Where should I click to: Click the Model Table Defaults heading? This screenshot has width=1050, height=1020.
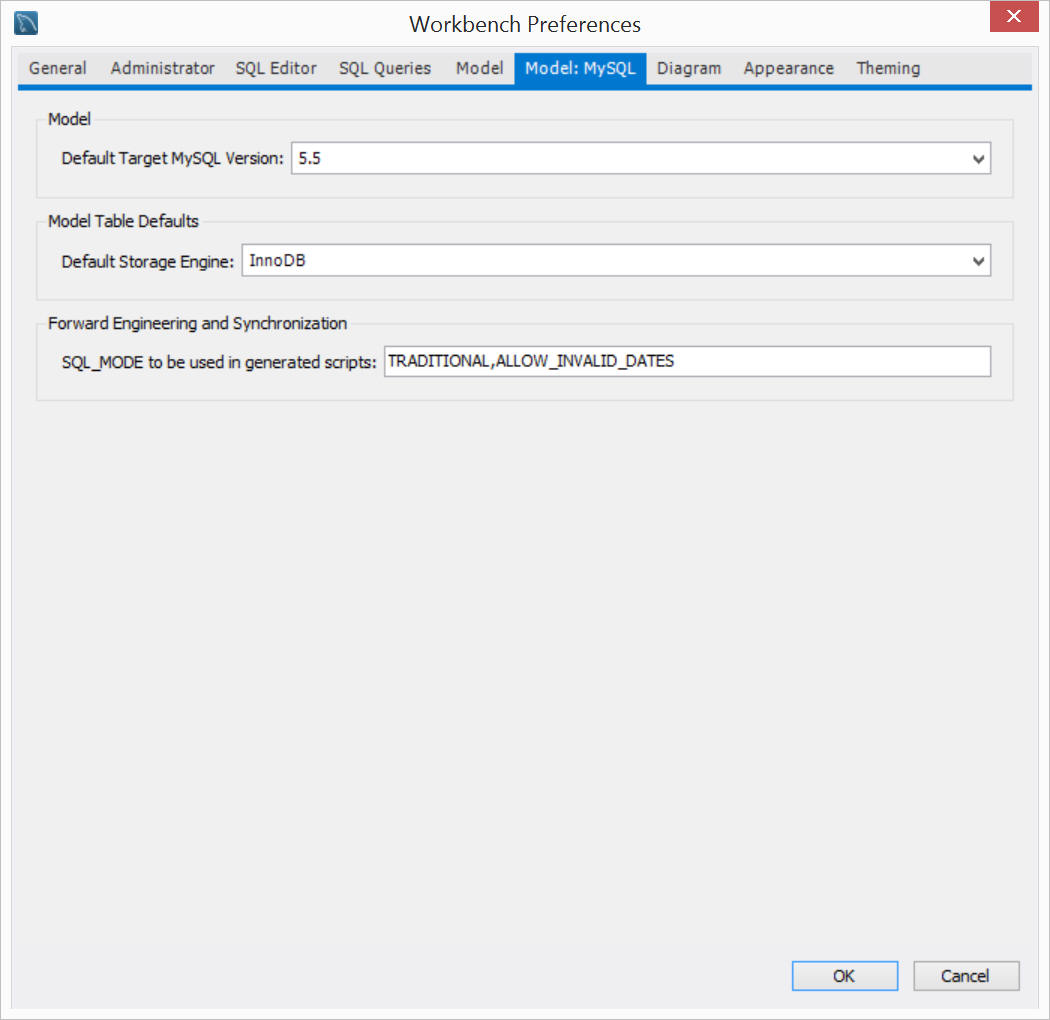pyautogui.click(x=123, y=221)
